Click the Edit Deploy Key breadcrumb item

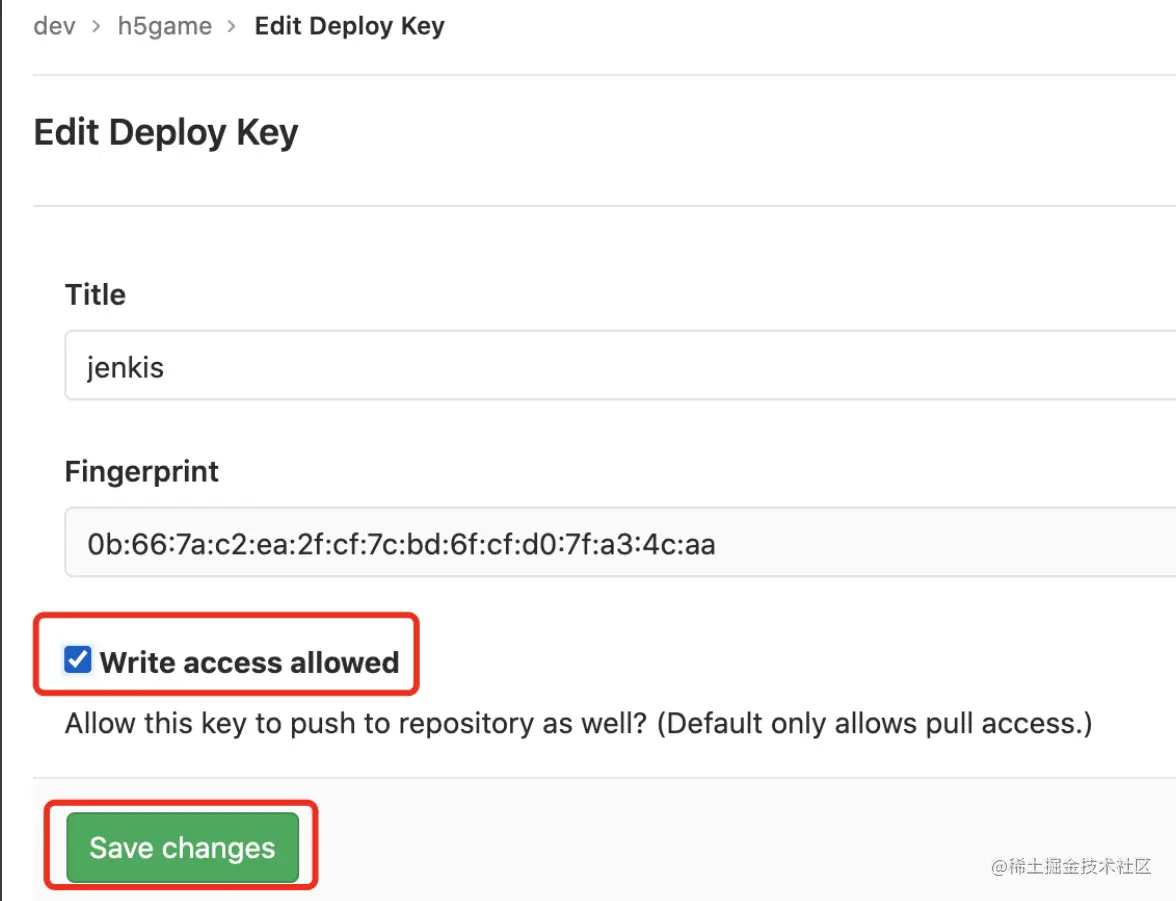pos(349,26)
